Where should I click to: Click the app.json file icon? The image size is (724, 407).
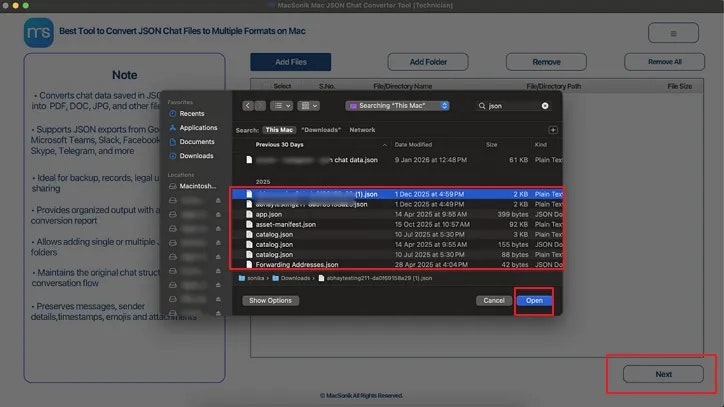249,214
